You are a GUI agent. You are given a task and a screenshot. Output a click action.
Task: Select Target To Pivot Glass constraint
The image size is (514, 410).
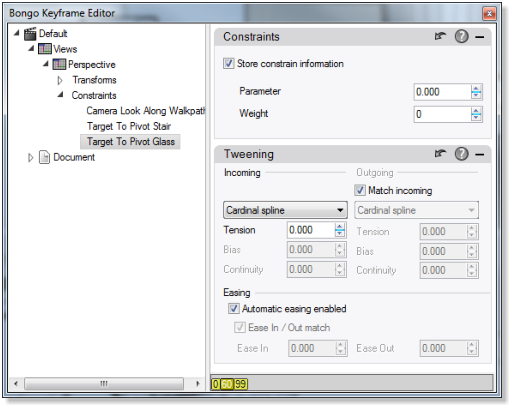coord(131,142)
